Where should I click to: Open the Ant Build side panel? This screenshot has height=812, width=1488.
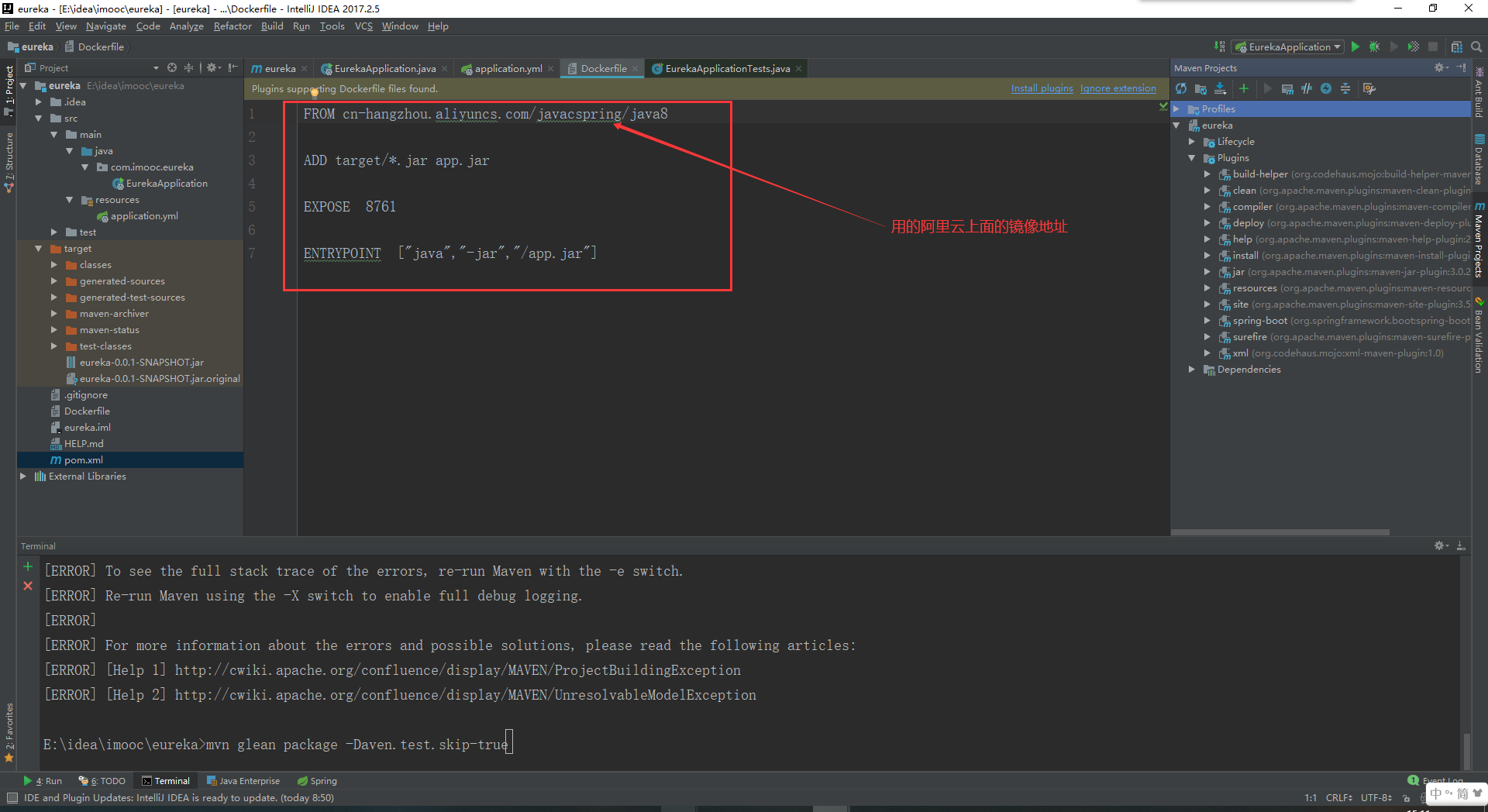pos(1479,92)
